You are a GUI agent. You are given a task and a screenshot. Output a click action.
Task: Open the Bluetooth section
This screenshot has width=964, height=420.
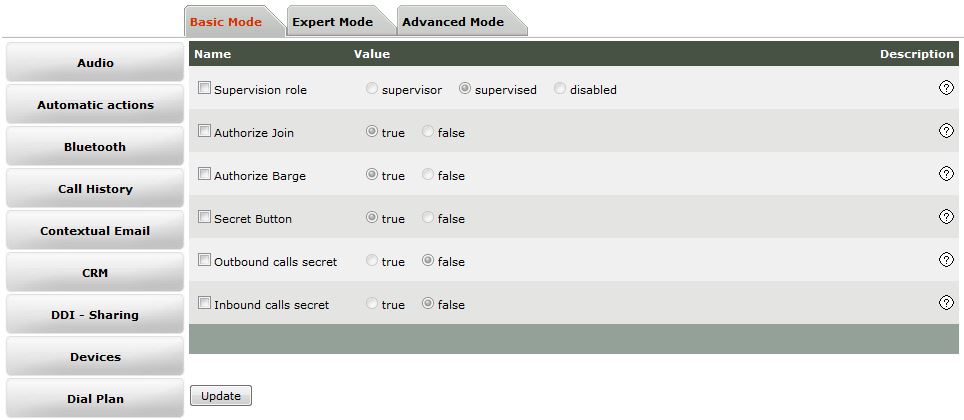(x=95, y=146)
